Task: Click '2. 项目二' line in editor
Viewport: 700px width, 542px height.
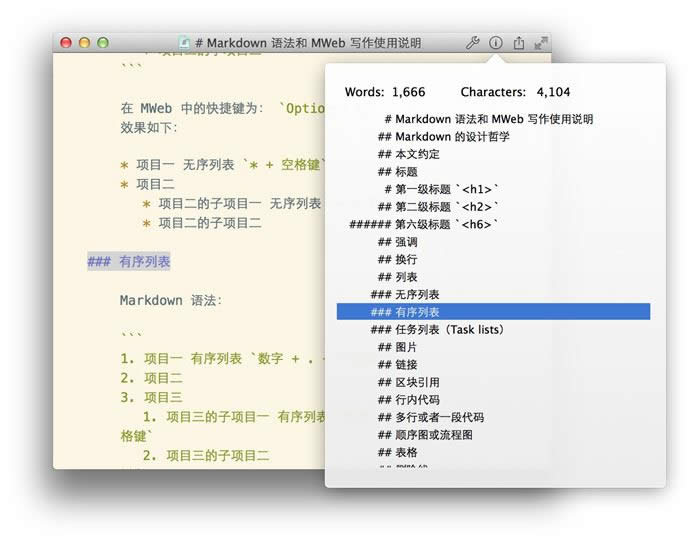Action: [x=151, y=378]
